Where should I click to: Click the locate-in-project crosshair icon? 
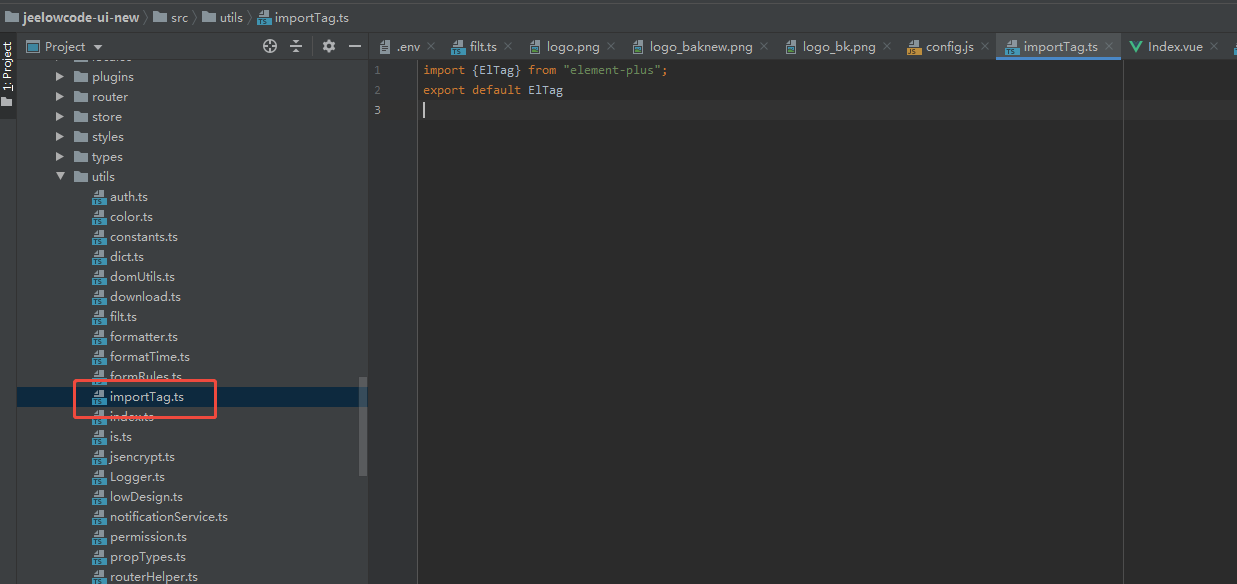[269, 46]
